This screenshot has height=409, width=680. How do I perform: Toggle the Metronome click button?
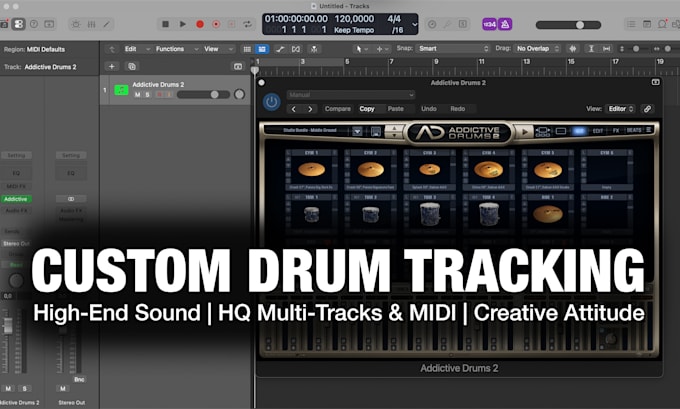coord(505,24)
